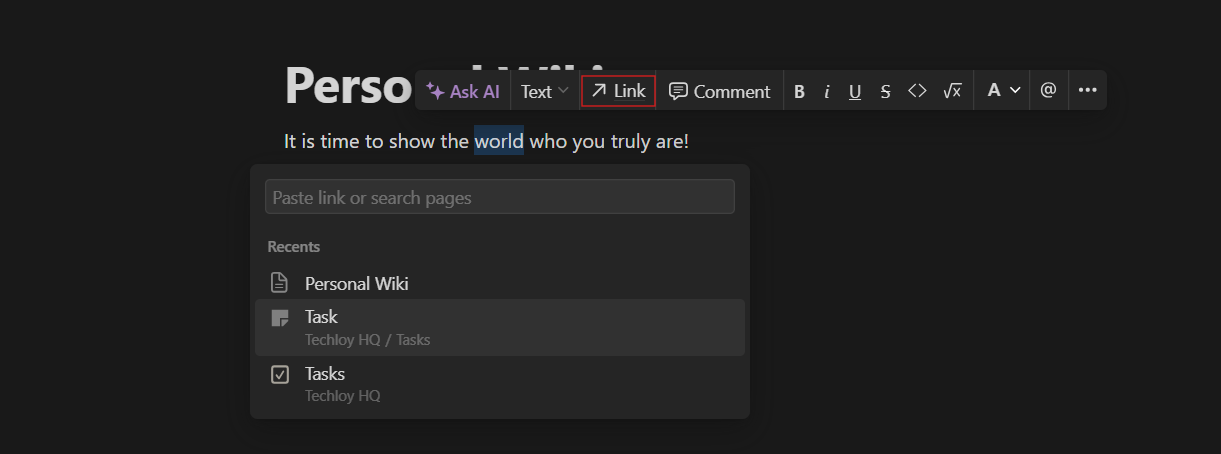Toggle underline formatting
This screenshot has height=454, width=1221.
coord(855,92)
